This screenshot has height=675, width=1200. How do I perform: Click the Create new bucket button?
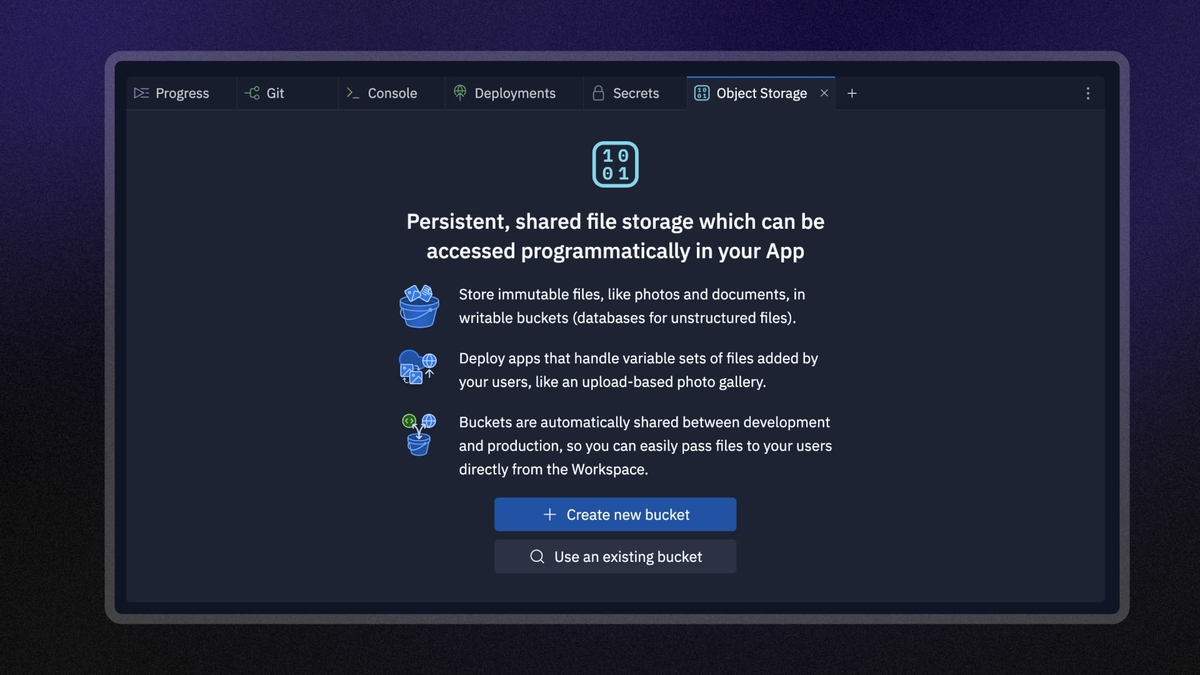click(614, 514)
